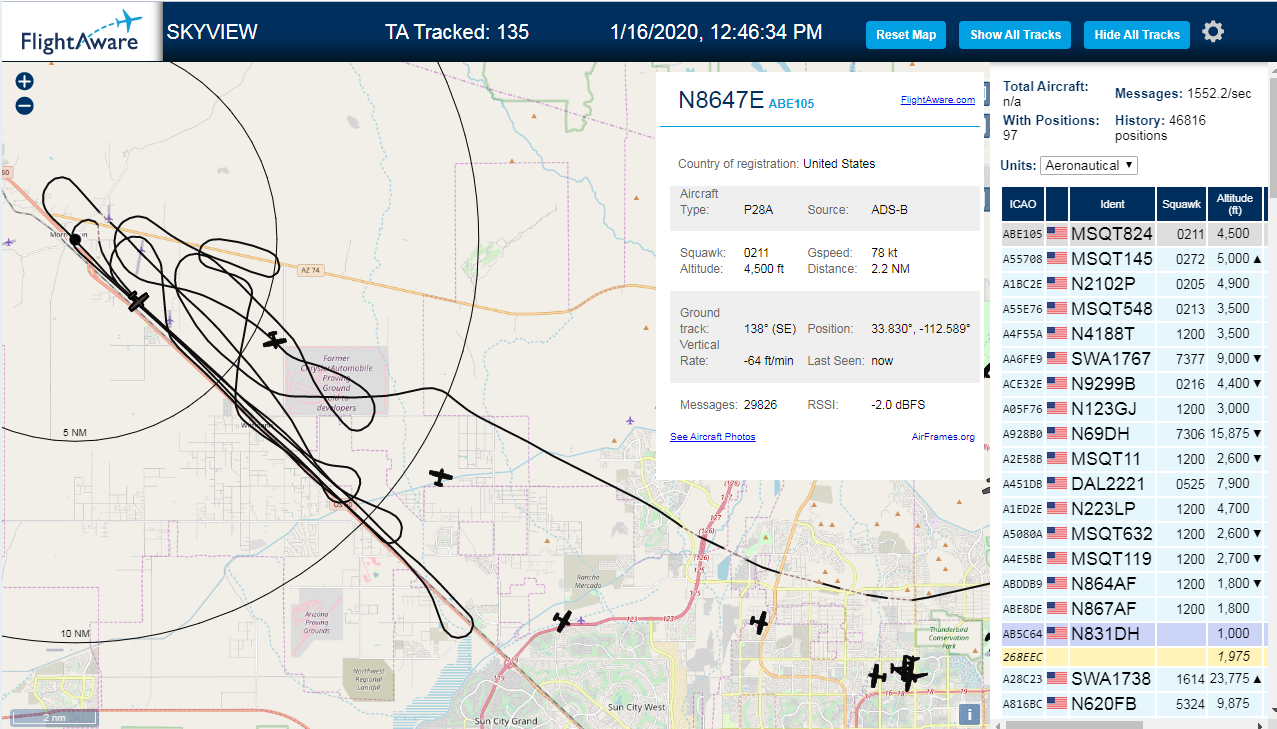Open See Aircraft Photos link
Screen dimensions: 1277x729
pyautogui.click(x=712, y=437)
